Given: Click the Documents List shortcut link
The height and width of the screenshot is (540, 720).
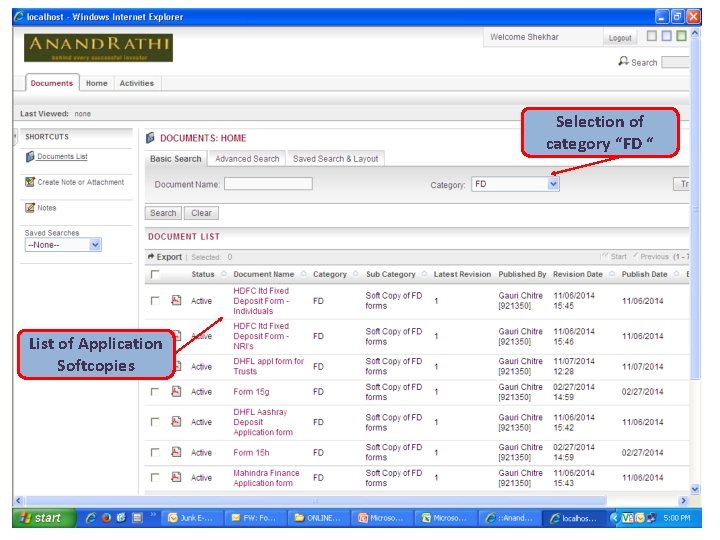Looking at the screenshot, I should click(x=62, y=157).
